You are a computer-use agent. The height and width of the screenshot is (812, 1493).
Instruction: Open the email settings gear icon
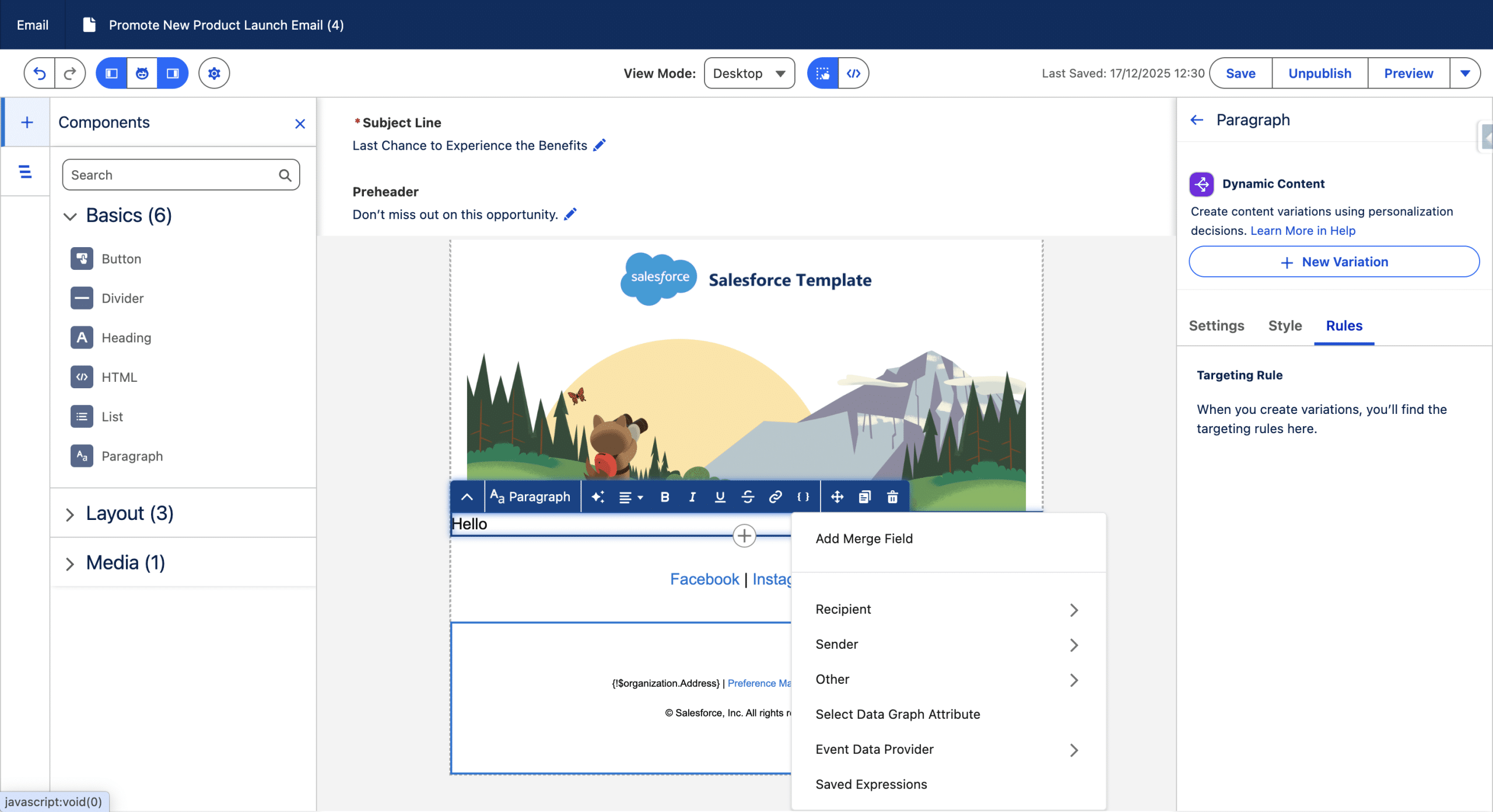pyautogui.click(x=214, y=73)
